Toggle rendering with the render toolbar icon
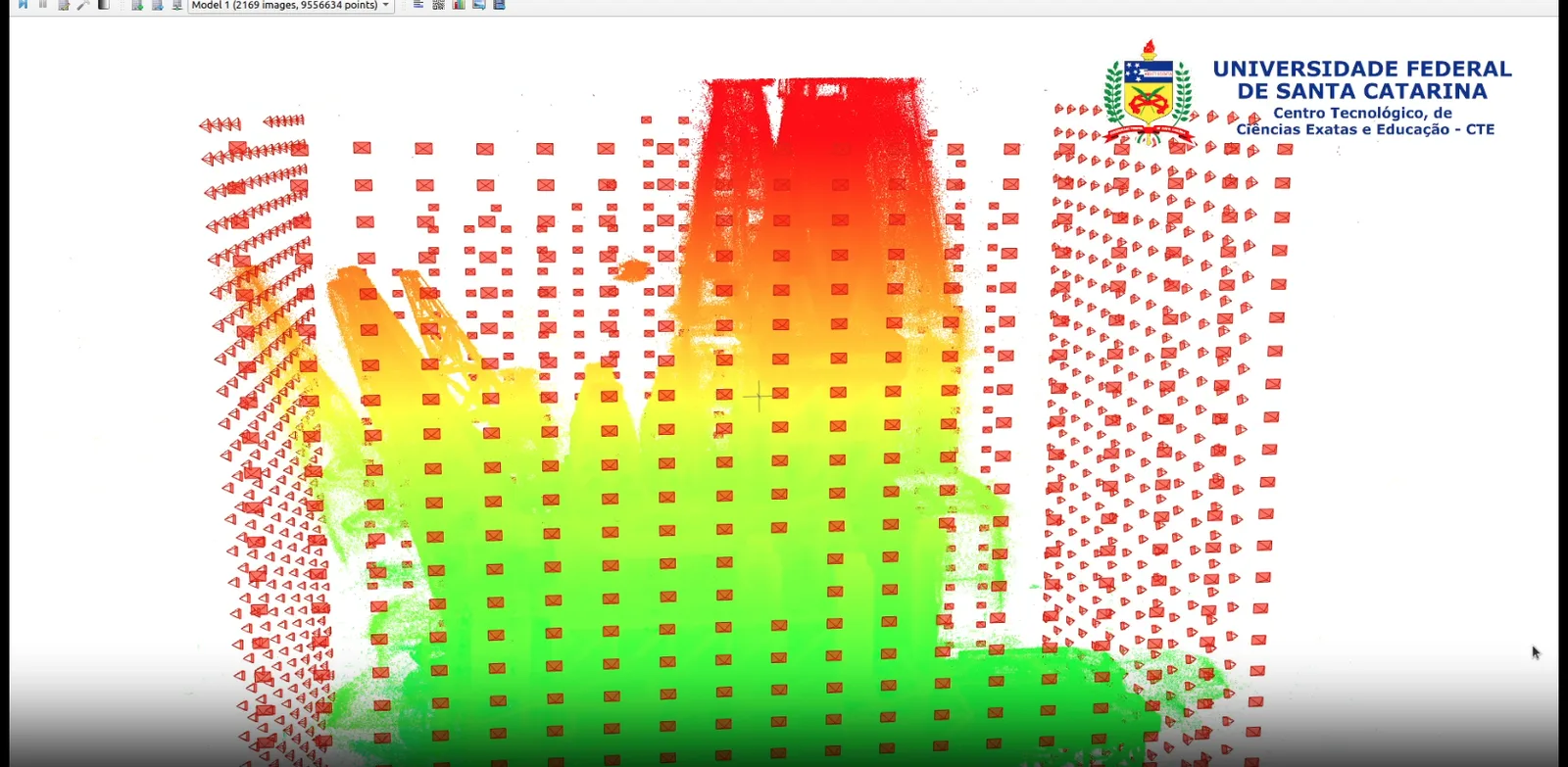This screenshot has height=767, width=1568. (x=136, y=5)
